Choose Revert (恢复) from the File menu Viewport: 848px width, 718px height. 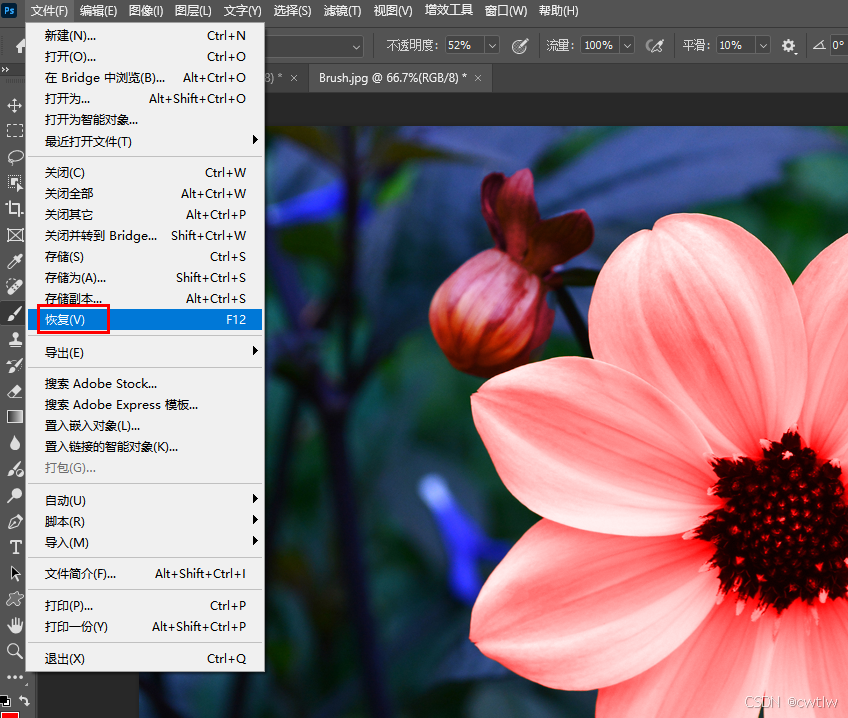[x=145, y=320]
